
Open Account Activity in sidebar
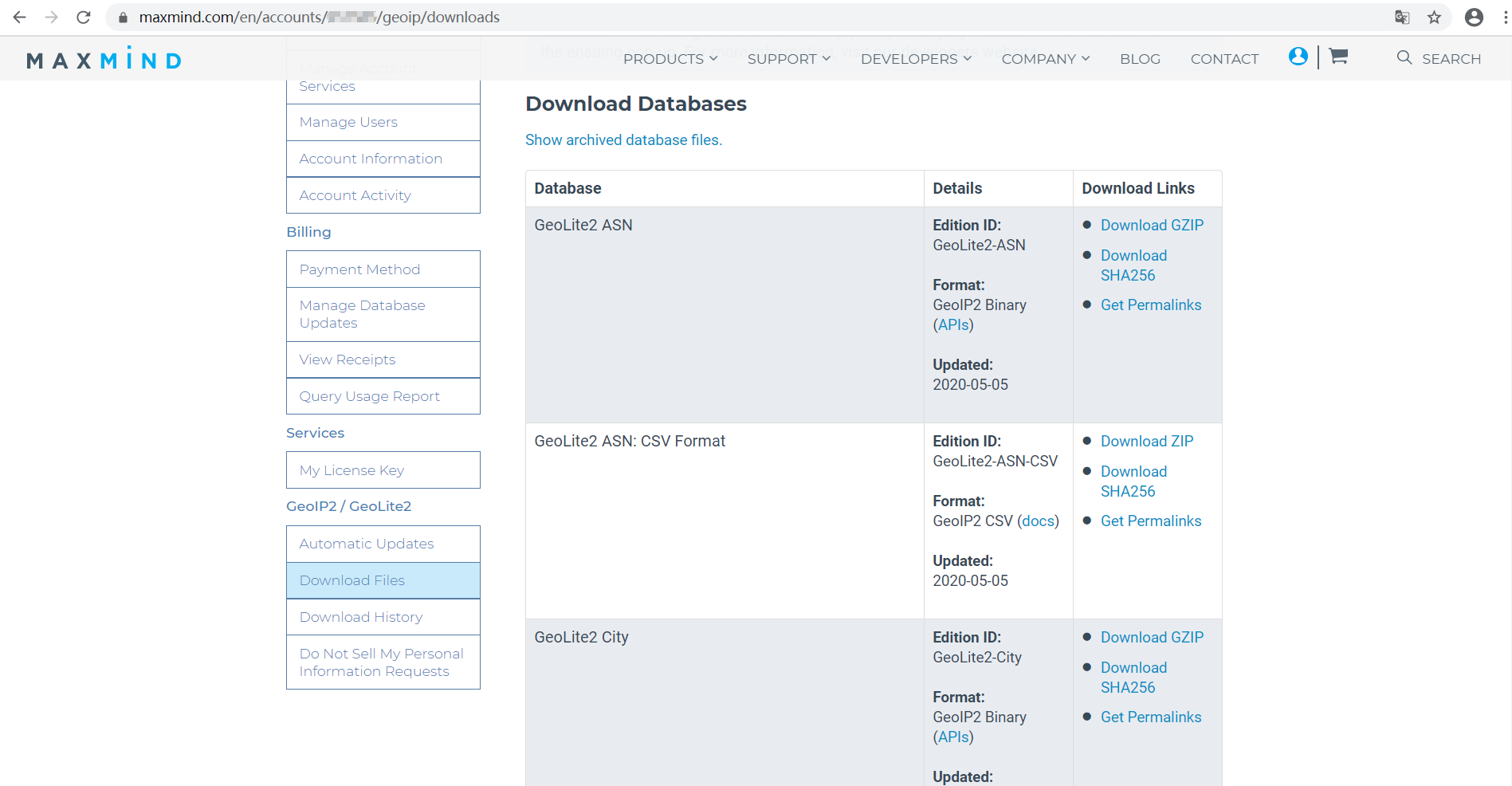point(383,195)
